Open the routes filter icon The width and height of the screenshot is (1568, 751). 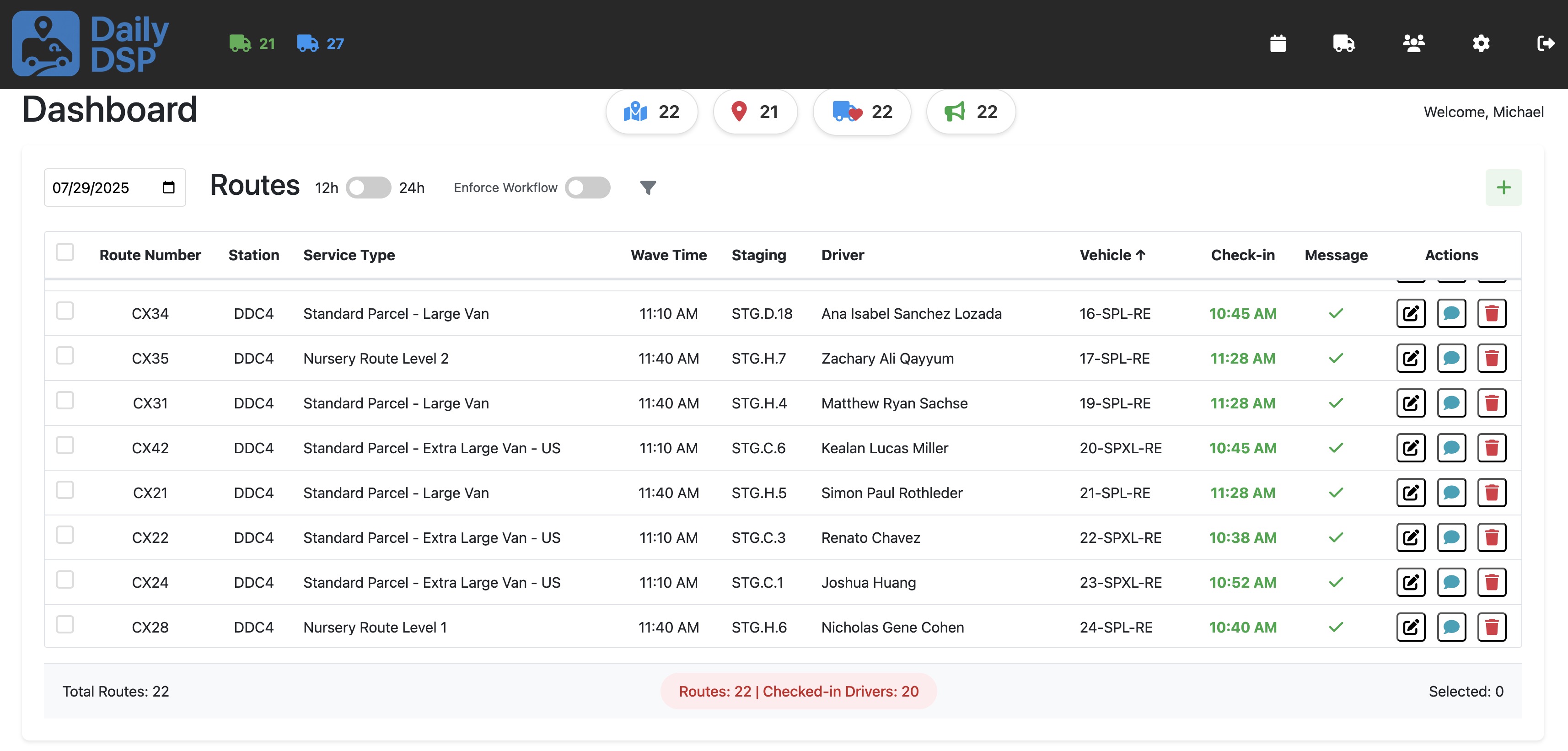point(648,188)
